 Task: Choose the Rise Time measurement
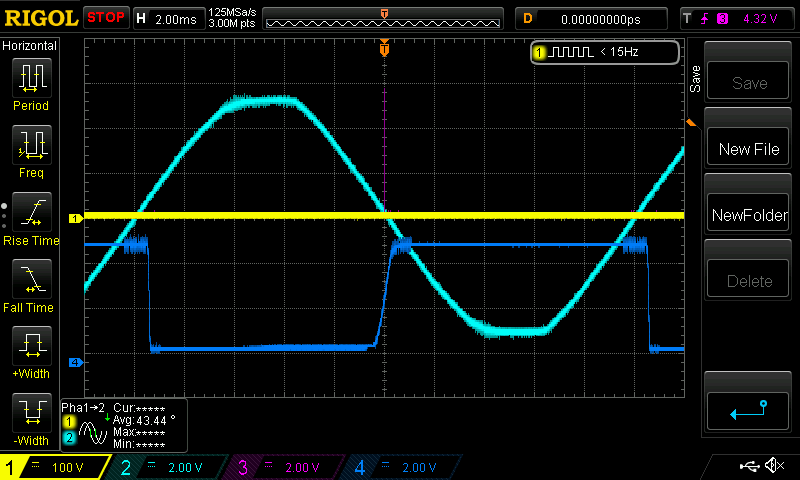pyautogui.click(x=31, y=217)
